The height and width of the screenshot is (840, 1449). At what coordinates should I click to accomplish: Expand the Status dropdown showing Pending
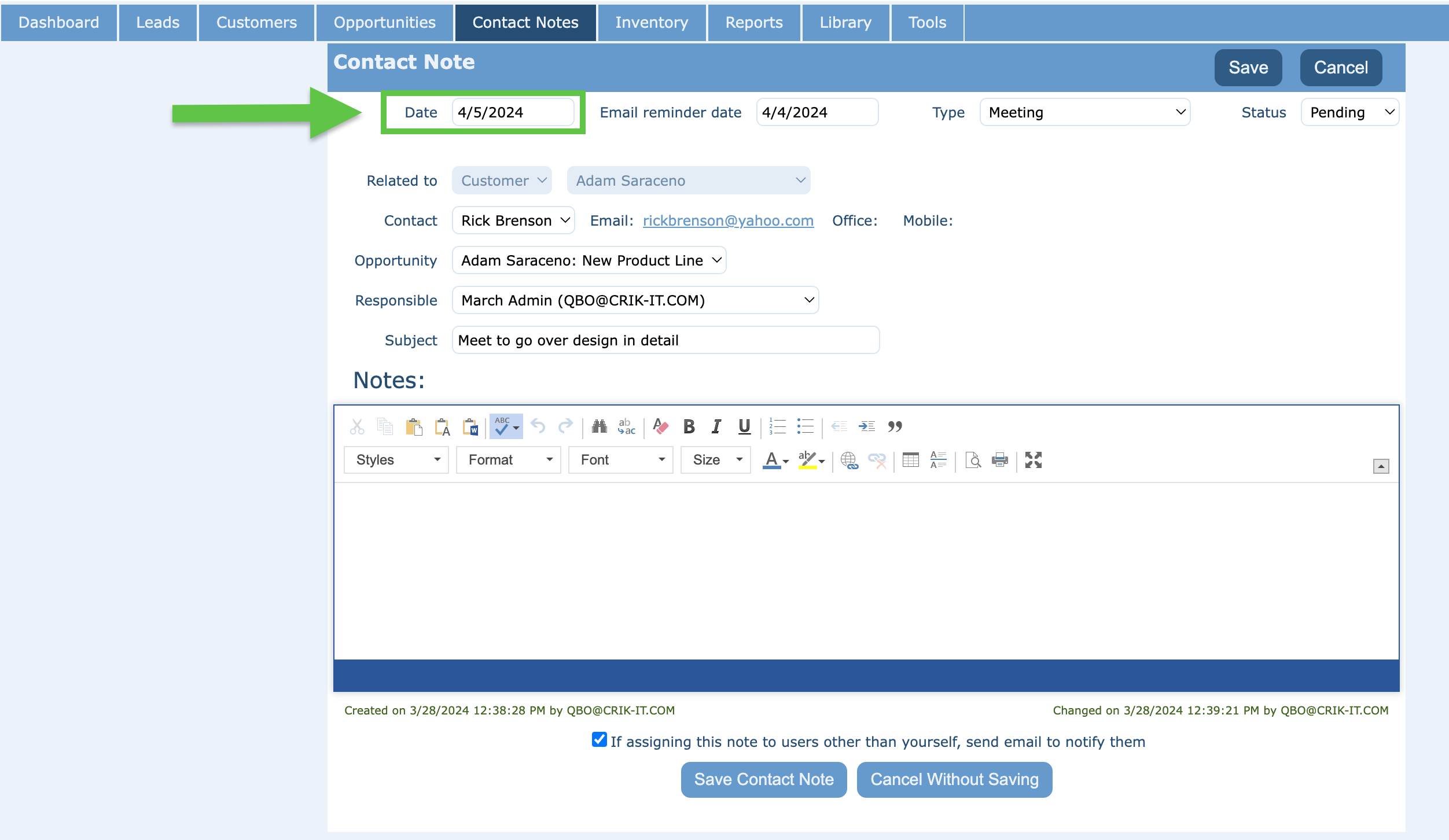pos(1349,112)
